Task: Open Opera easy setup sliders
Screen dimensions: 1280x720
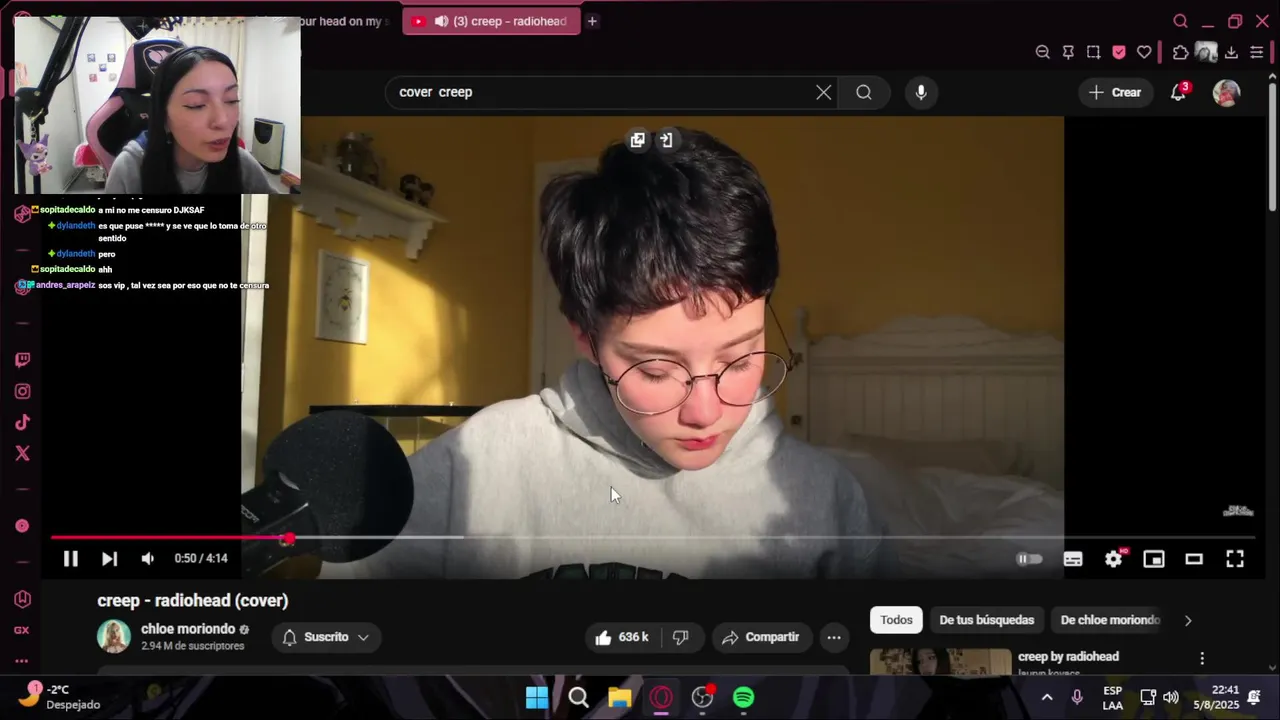Action: (x=1257, y=52)
